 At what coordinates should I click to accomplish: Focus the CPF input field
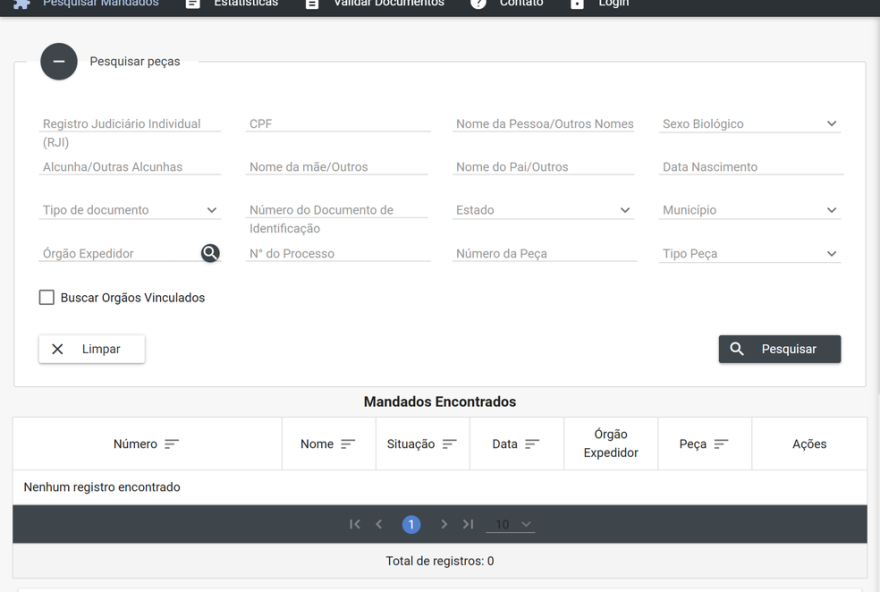point(338,124)
